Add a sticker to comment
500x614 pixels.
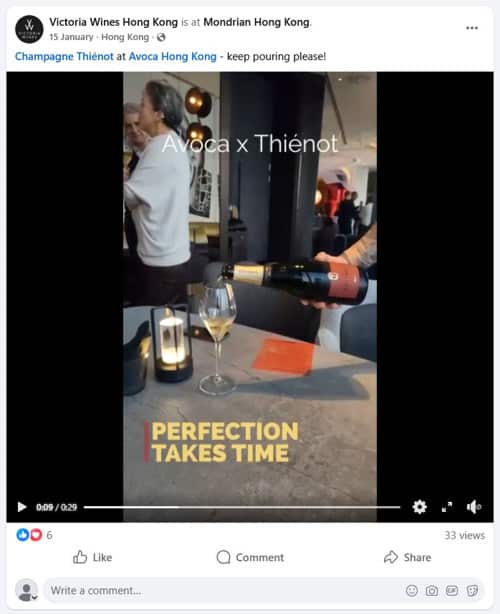(472, 591)
